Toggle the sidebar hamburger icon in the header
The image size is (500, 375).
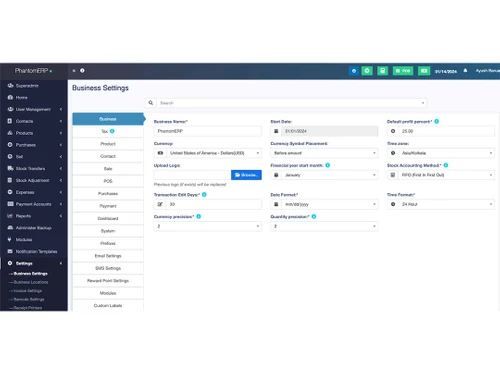(74, 71)
